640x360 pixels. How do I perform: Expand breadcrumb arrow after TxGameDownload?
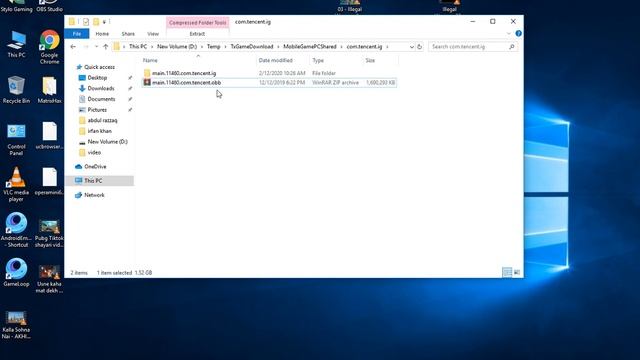[278, 47]
